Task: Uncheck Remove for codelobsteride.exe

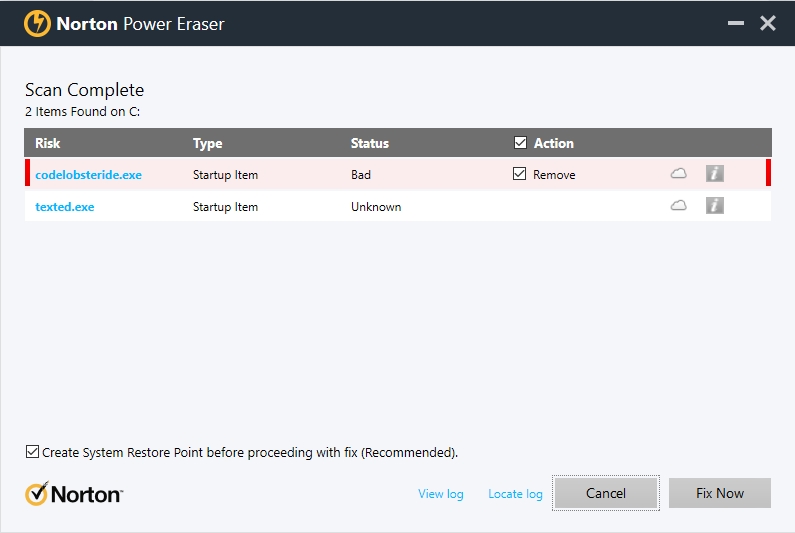Action: click(x=519, y=174)
